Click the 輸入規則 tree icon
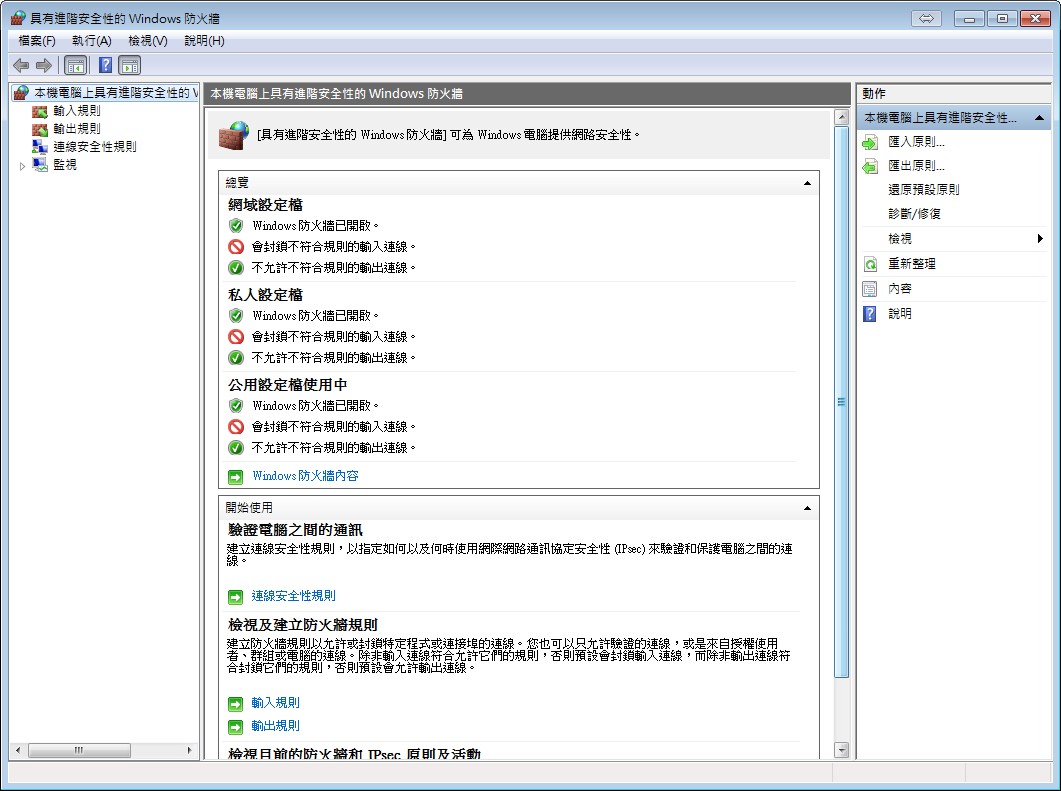The width and height of the screenshot is (1061, 791). point(40,111)
